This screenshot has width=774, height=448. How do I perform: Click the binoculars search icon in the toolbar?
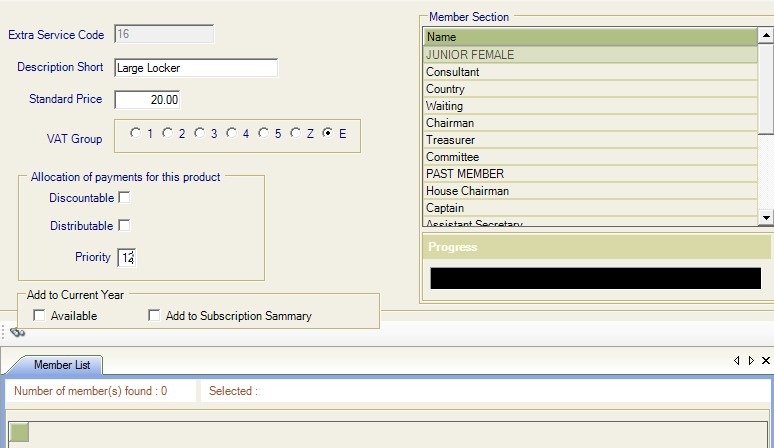tap(17, 332)
